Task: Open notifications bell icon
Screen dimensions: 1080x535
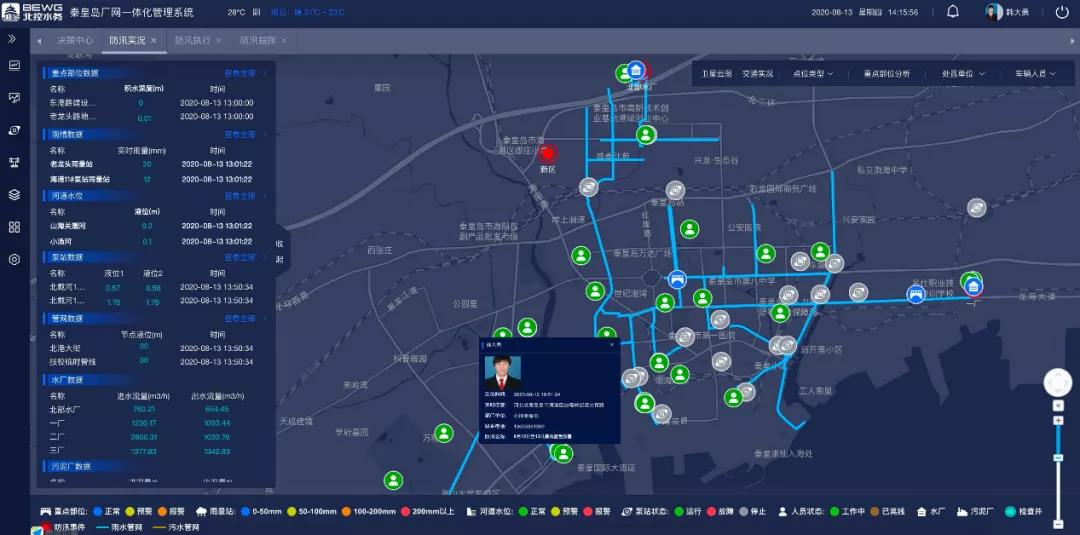Action: coord(953,12)
